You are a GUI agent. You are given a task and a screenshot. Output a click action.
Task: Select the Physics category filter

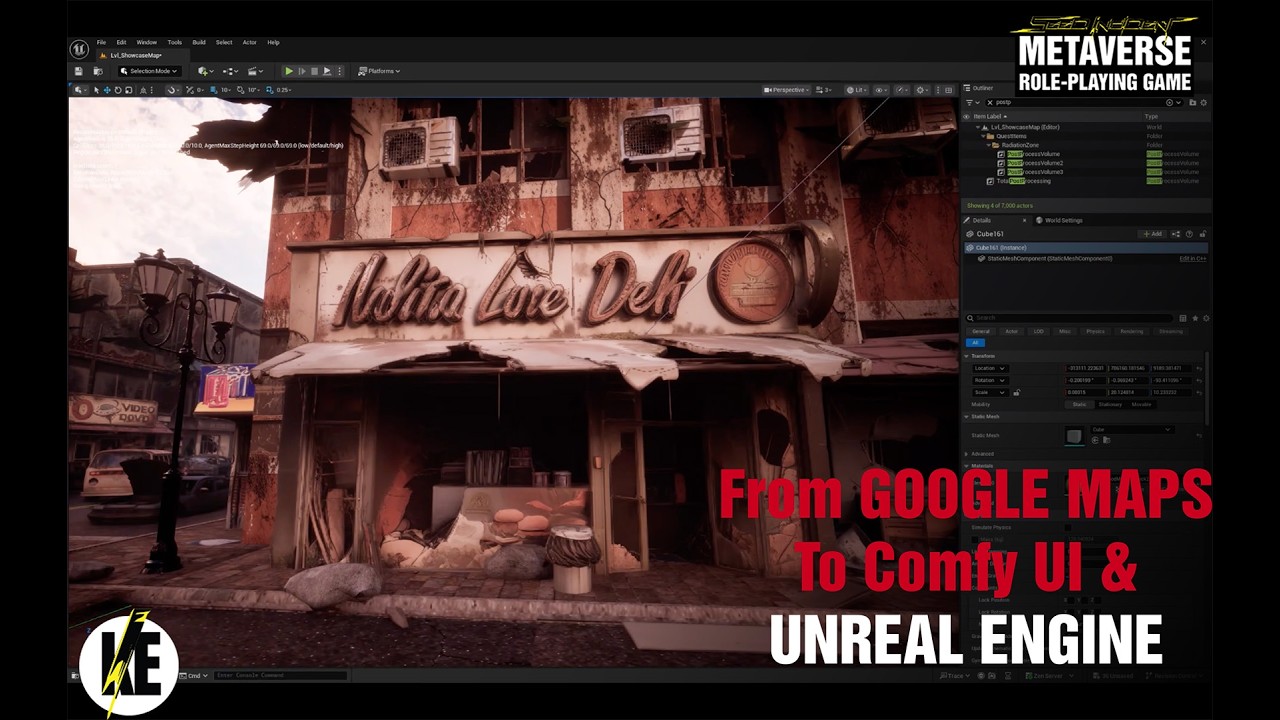[1095, 331]
